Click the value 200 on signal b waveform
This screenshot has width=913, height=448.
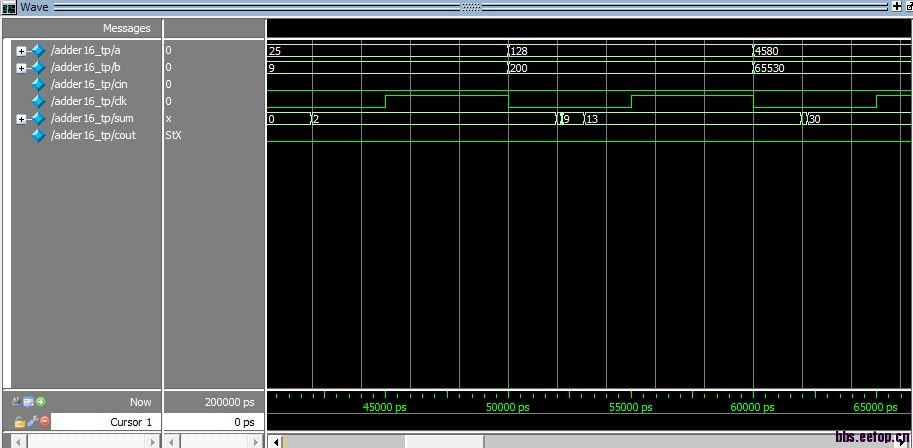click(518, 68)
